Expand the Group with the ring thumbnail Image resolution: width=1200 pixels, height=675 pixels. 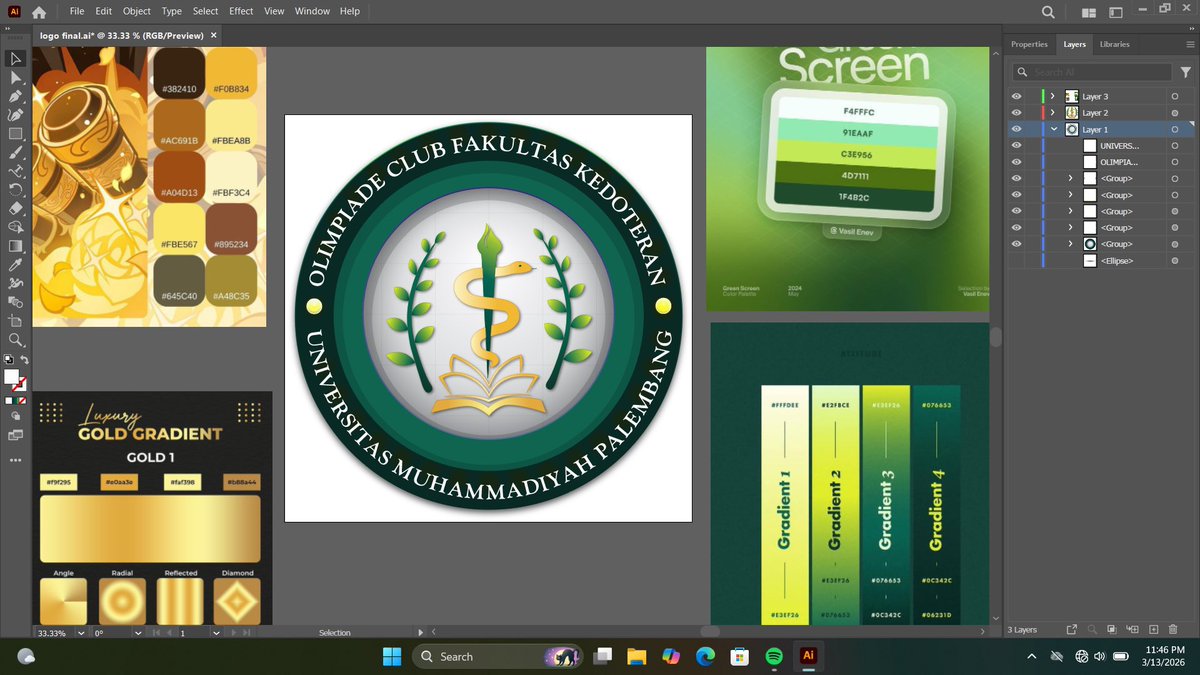point(1071,245)
